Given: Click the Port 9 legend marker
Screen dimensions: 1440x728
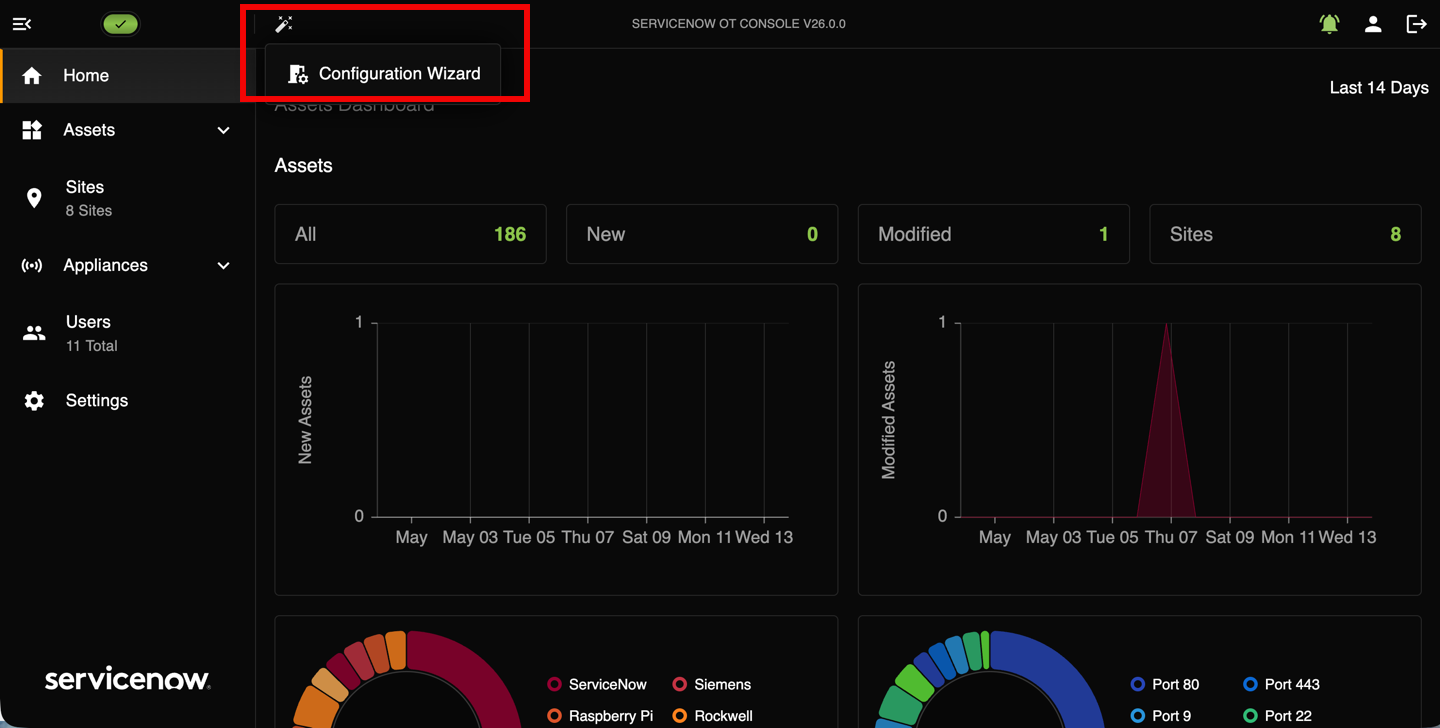Looking at the screenshot, I should pos(1137,716).
